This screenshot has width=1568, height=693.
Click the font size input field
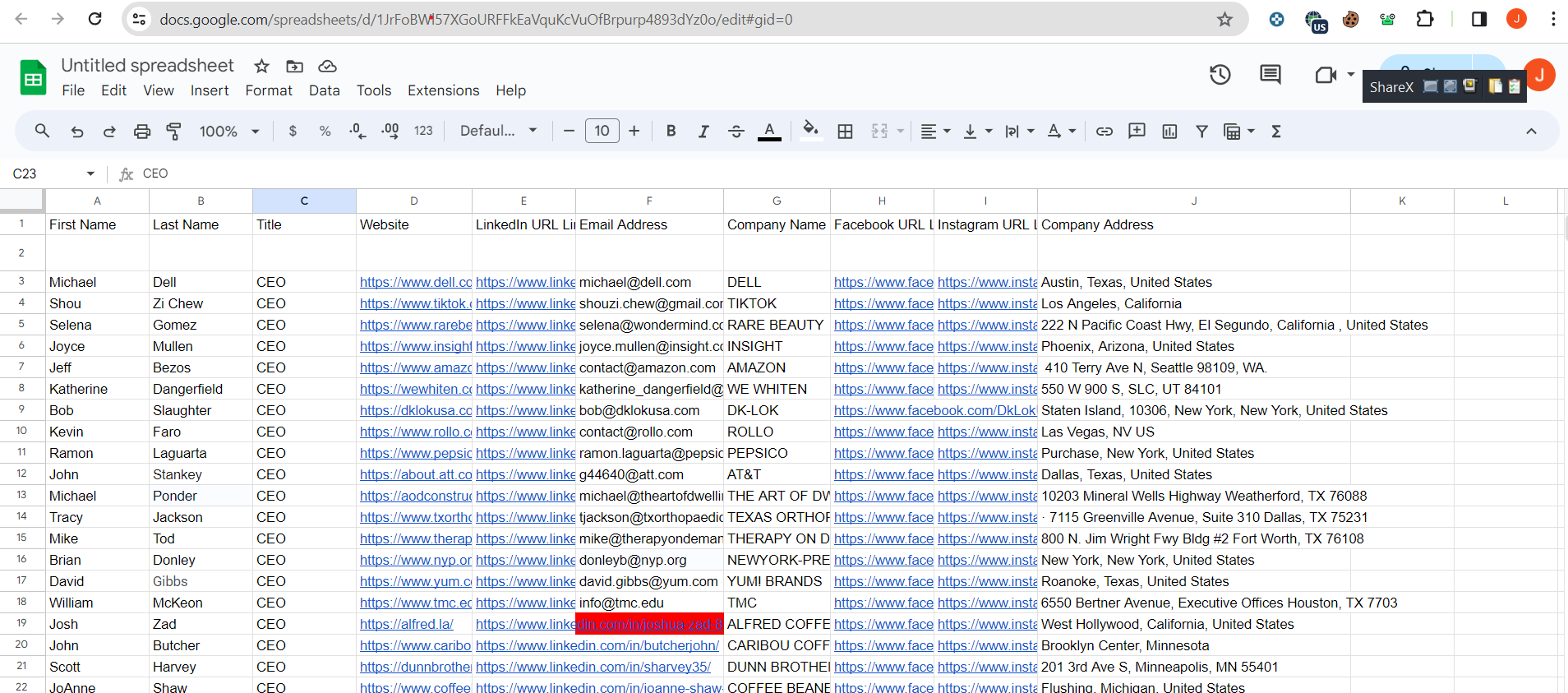pyautogui.click(x=602, y=132)
